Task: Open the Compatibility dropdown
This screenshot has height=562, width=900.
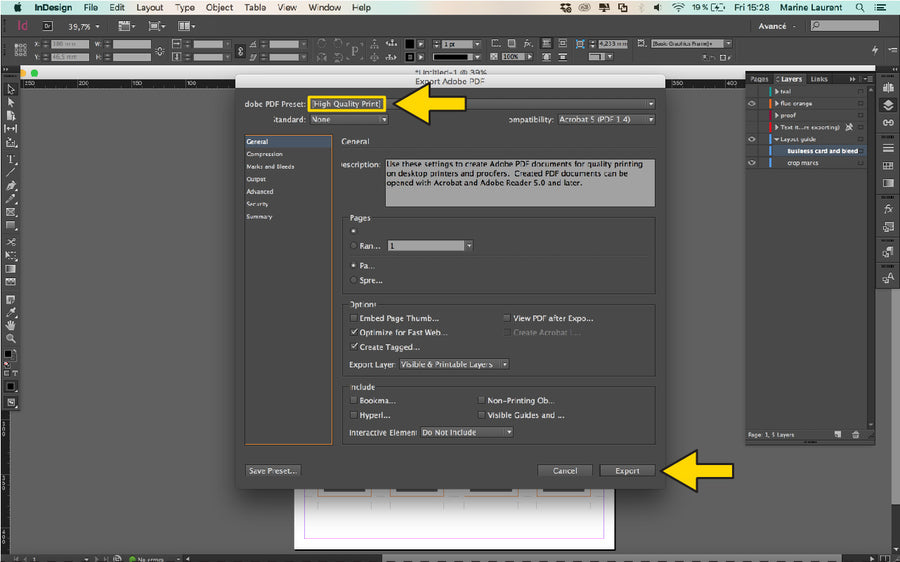Action: click(x=606, y=119)
